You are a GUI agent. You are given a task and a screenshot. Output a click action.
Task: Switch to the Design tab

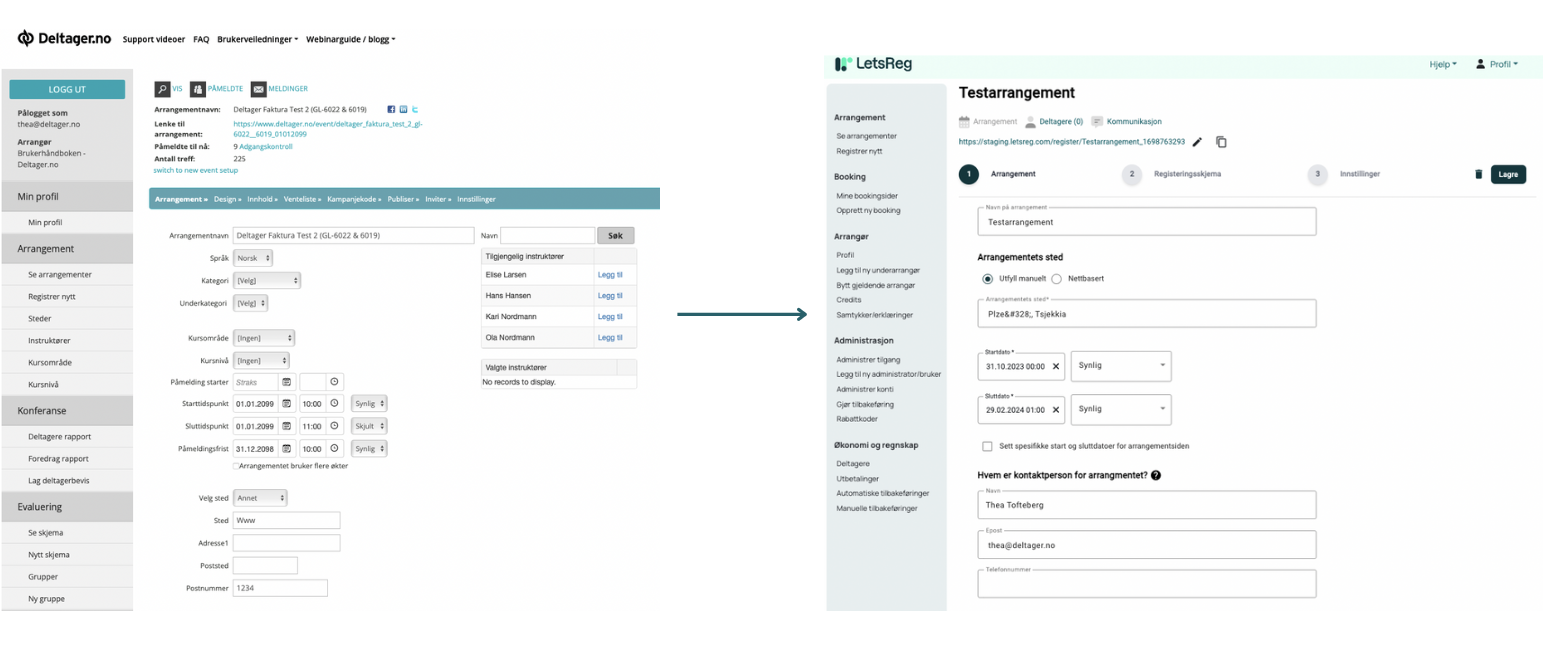pyautogui.click(x=227, y=199)
